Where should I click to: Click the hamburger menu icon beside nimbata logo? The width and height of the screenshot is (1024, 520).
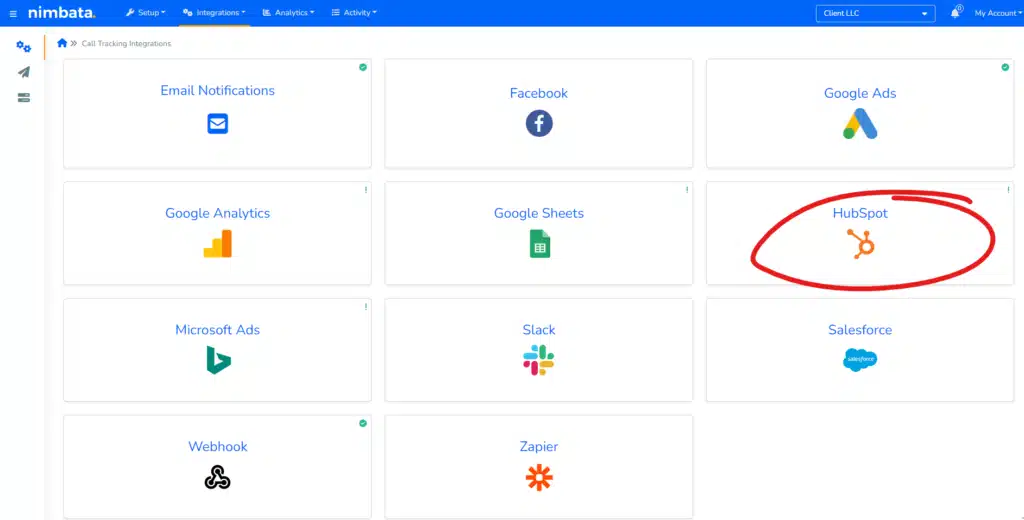[13, 14]
